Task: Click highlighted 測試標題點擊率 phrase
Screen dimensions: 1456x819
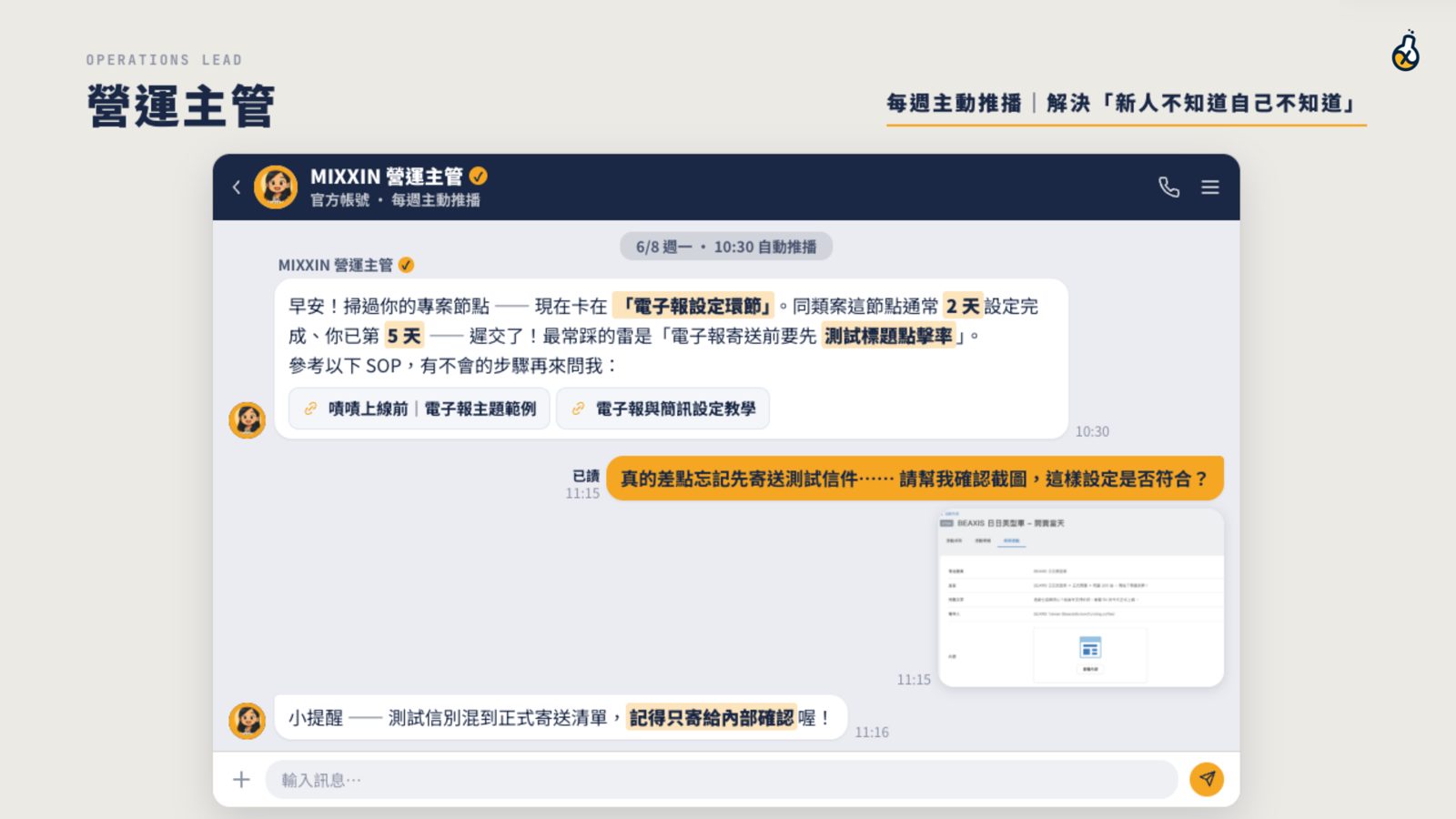Action: [889, 336]
